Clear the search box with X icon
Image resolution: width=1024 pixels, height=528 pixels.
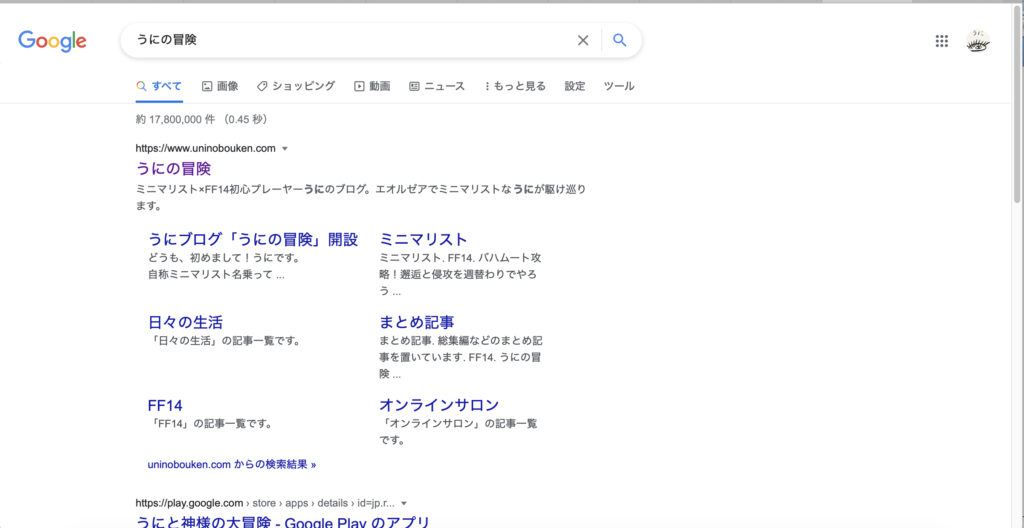(x=583, y=40)
